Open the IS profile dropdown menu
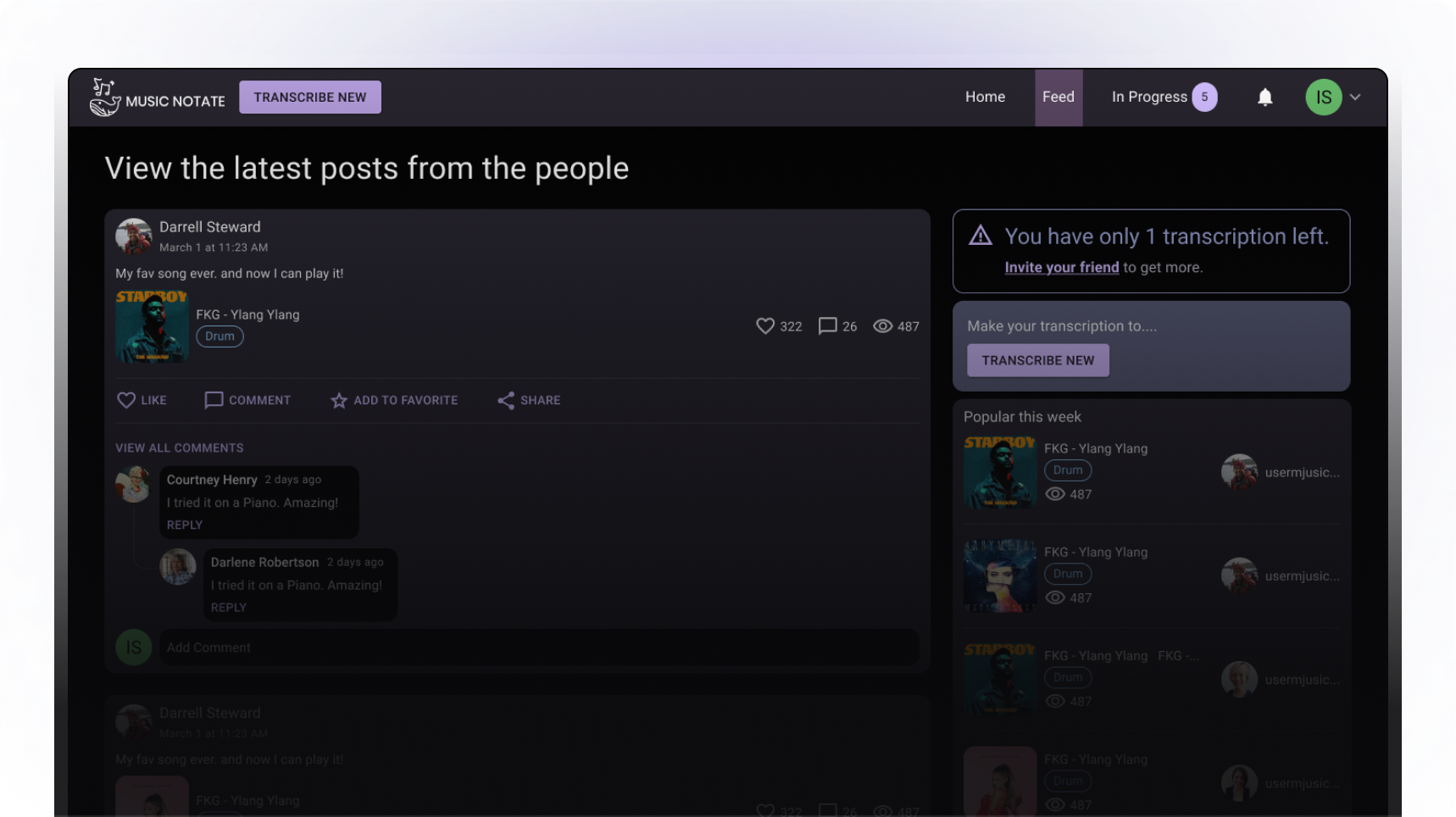The width and height of the screenshot is (1456, 817). [x=1334, y=97]
